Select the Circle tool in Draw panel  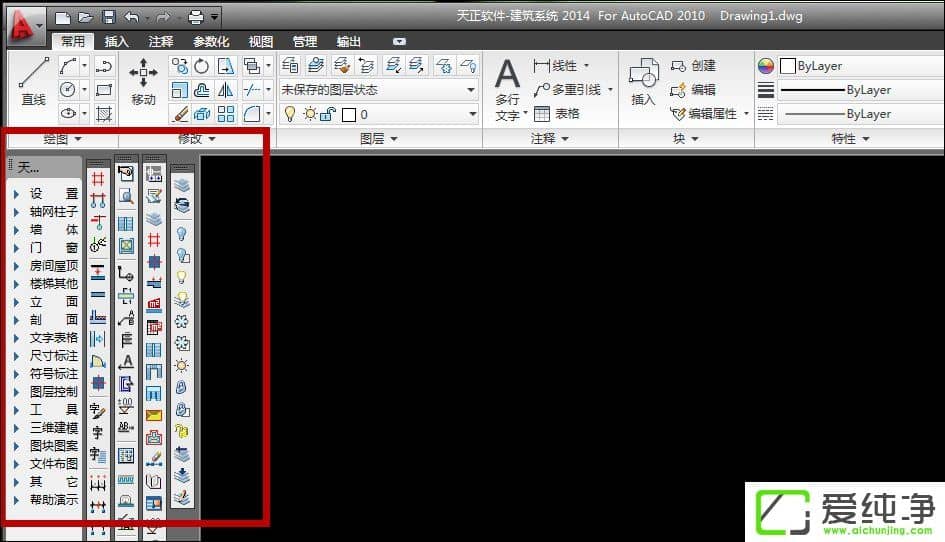[68, 90]
